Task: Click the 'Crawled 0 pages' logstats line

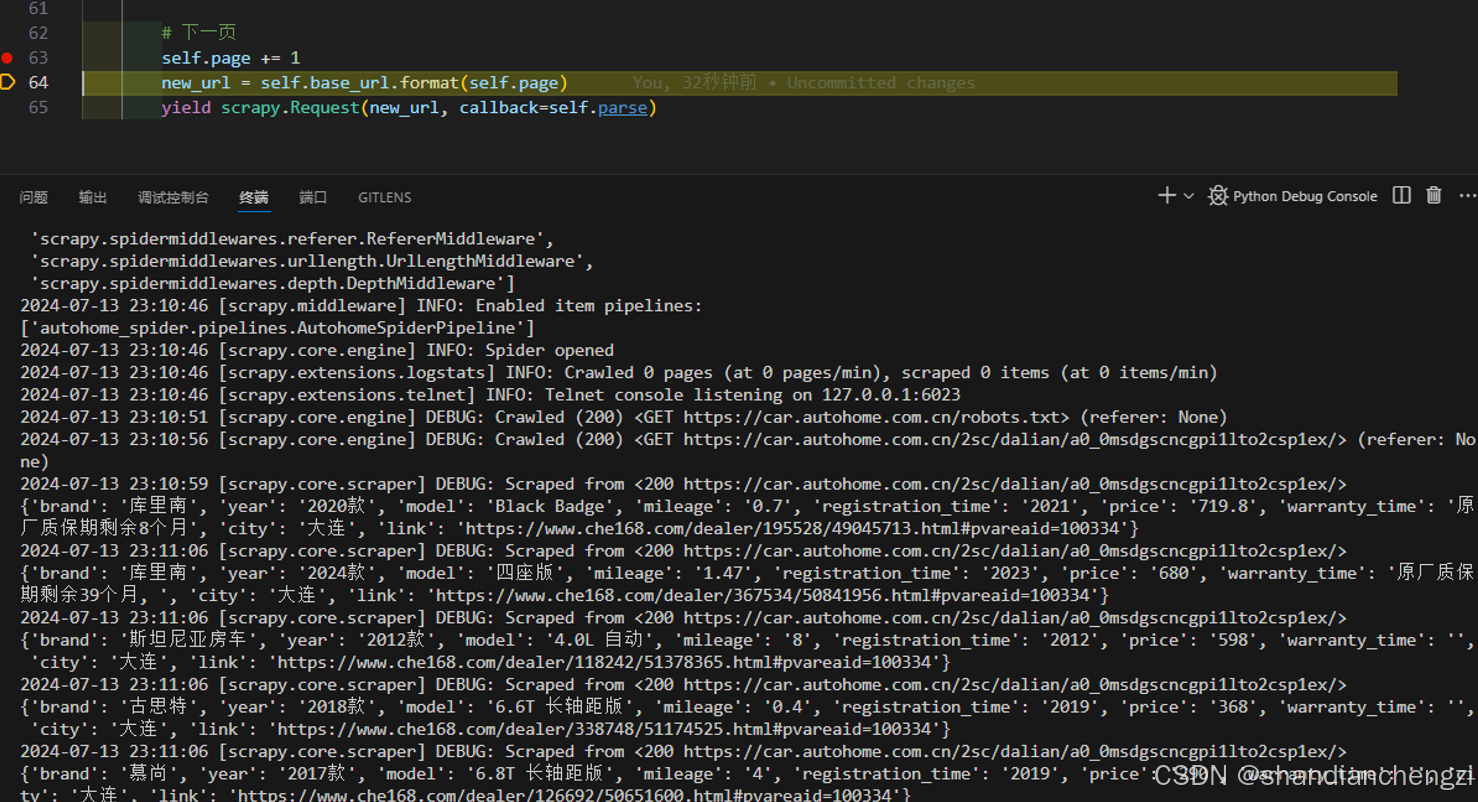Action: (x=619, y=373)
